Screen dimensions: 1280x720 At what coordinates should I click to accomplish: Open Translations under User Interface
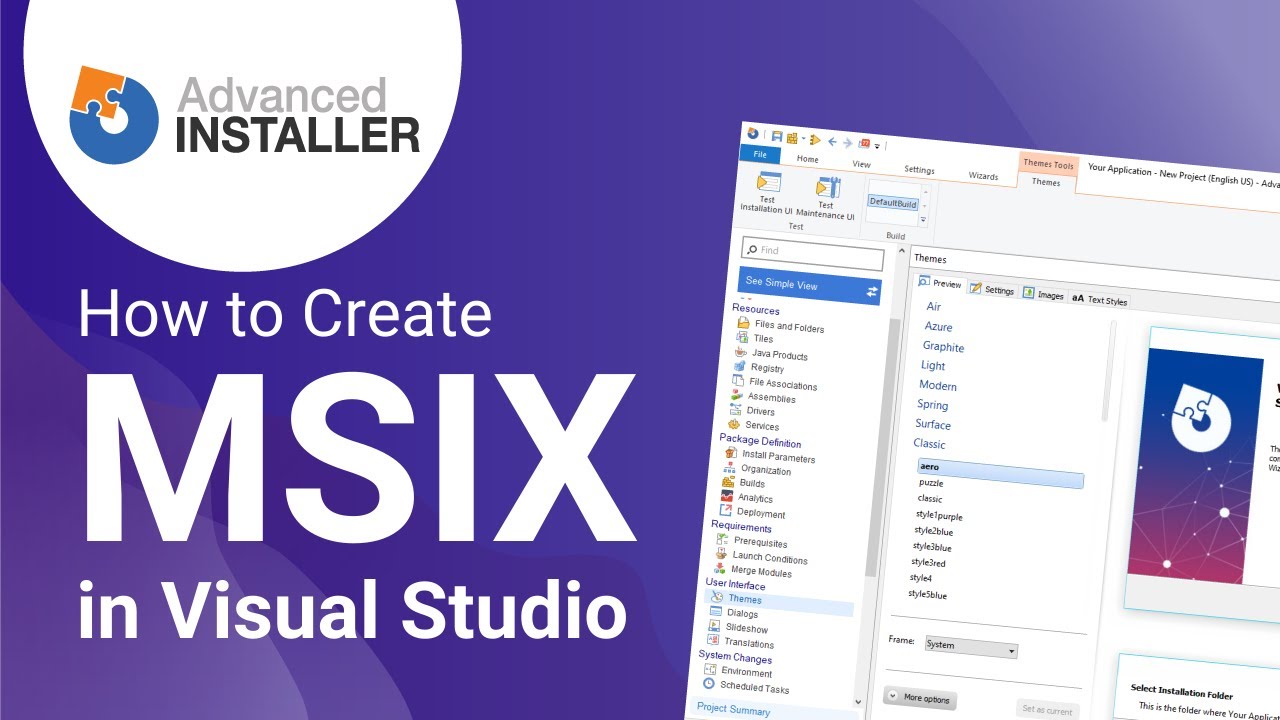tap(748, 643)
